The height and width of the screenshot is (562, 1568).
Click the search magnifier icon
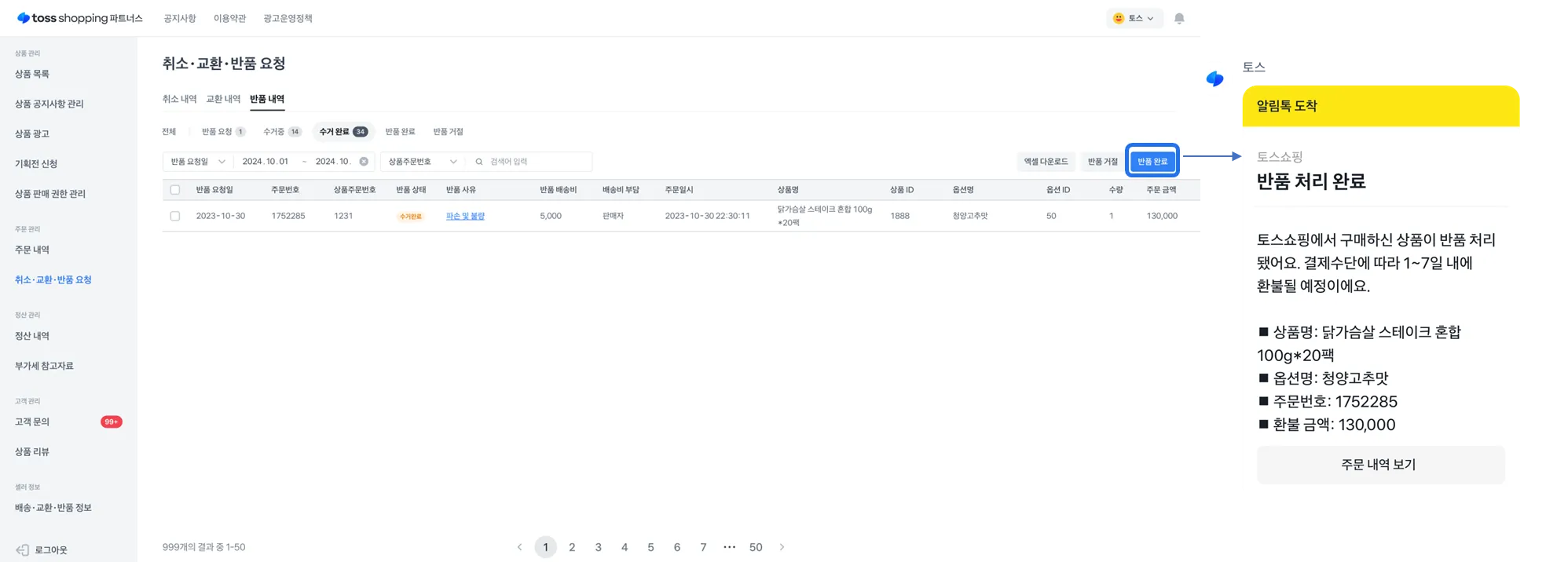[478, 162]
